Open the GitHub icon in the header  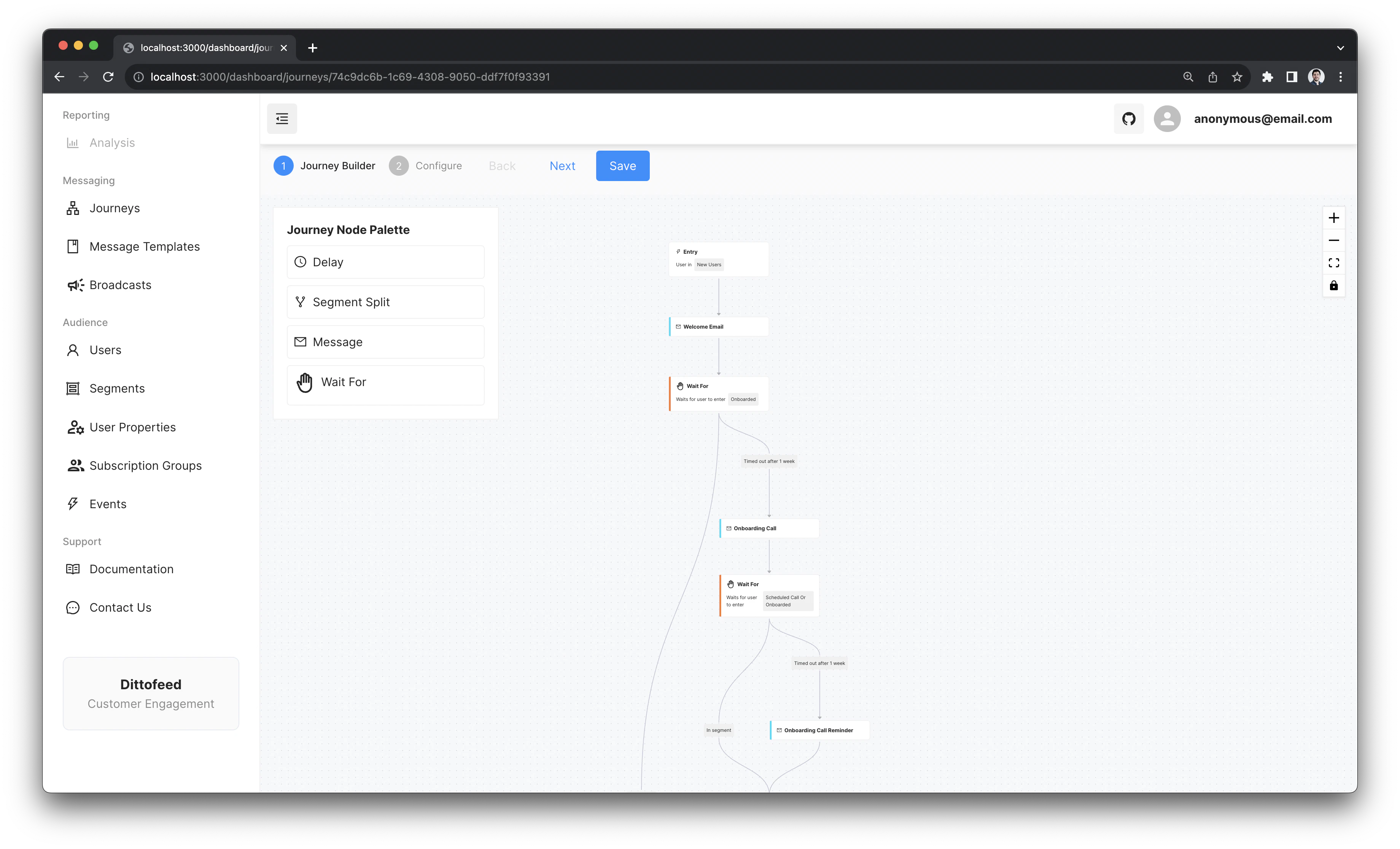[1128, 119]
